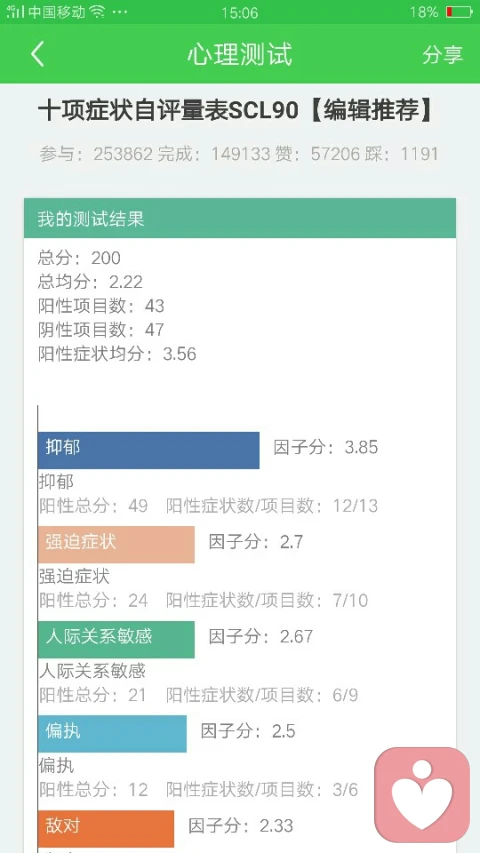Open the pink heart floating icon

coord(422,794)
